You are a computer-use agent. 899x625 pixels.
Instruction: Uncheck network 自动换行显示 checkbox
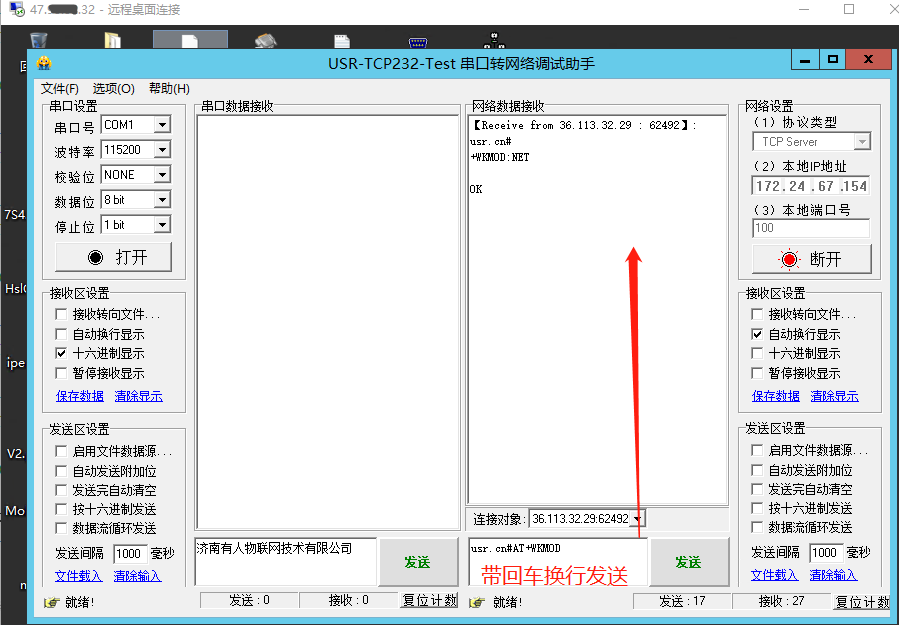tap(757, 334)
